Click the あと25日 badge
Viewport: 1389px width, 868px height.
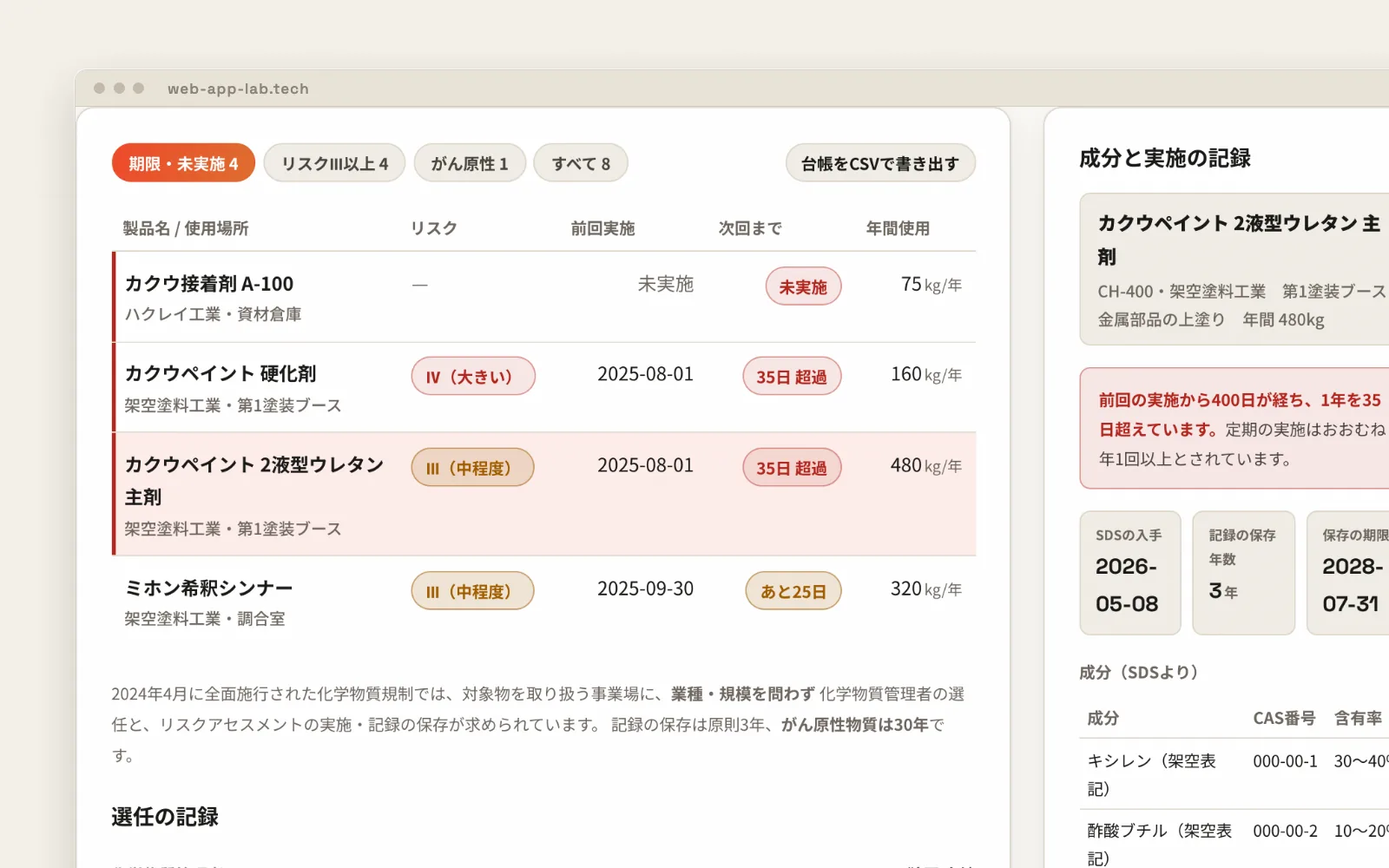click(x=793, y=591)
